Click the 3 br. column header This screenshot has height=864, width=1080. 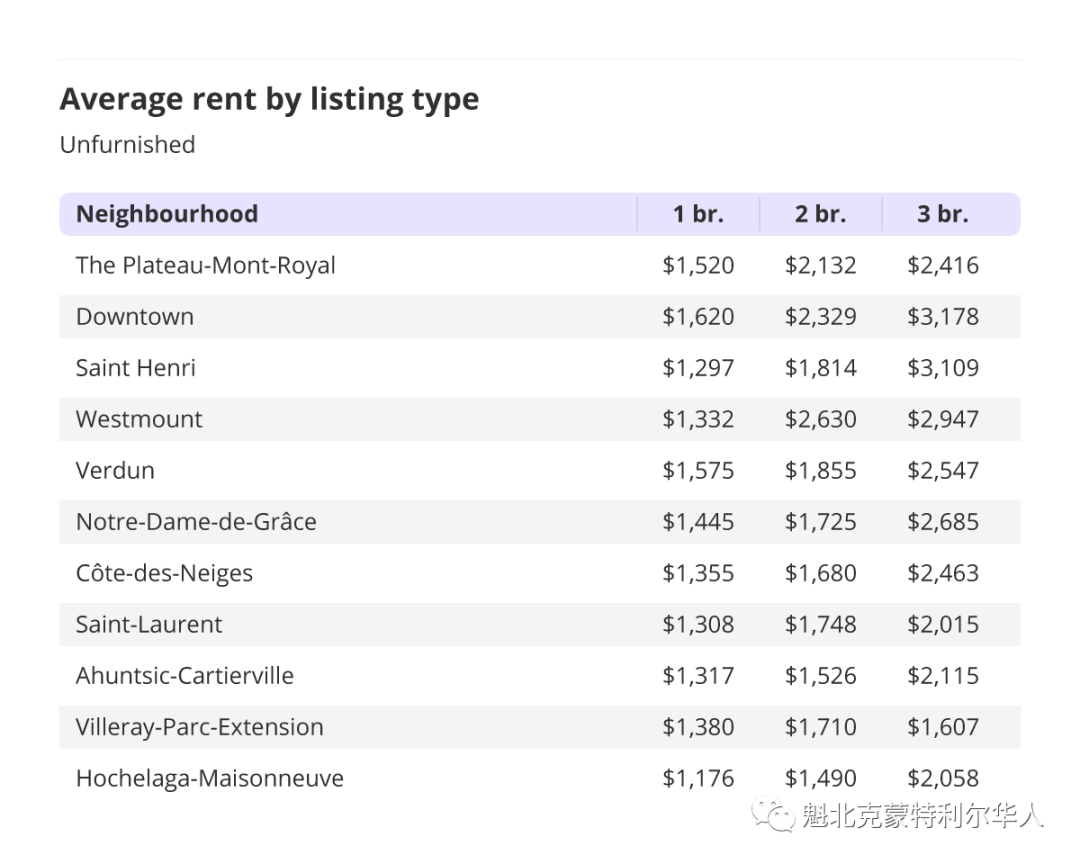(x=943, y=214)
